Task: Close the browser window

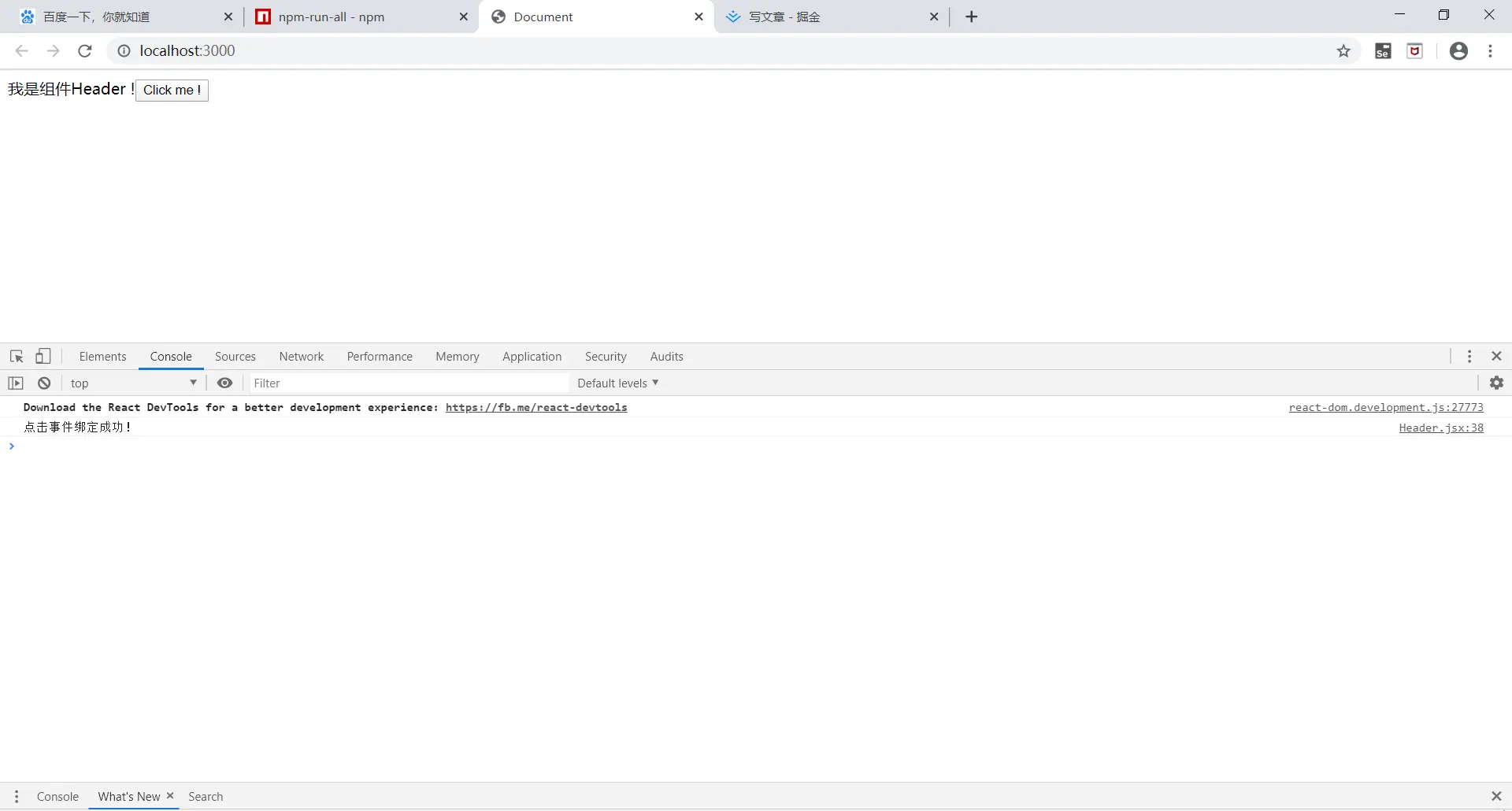Action: (1488, 15)
